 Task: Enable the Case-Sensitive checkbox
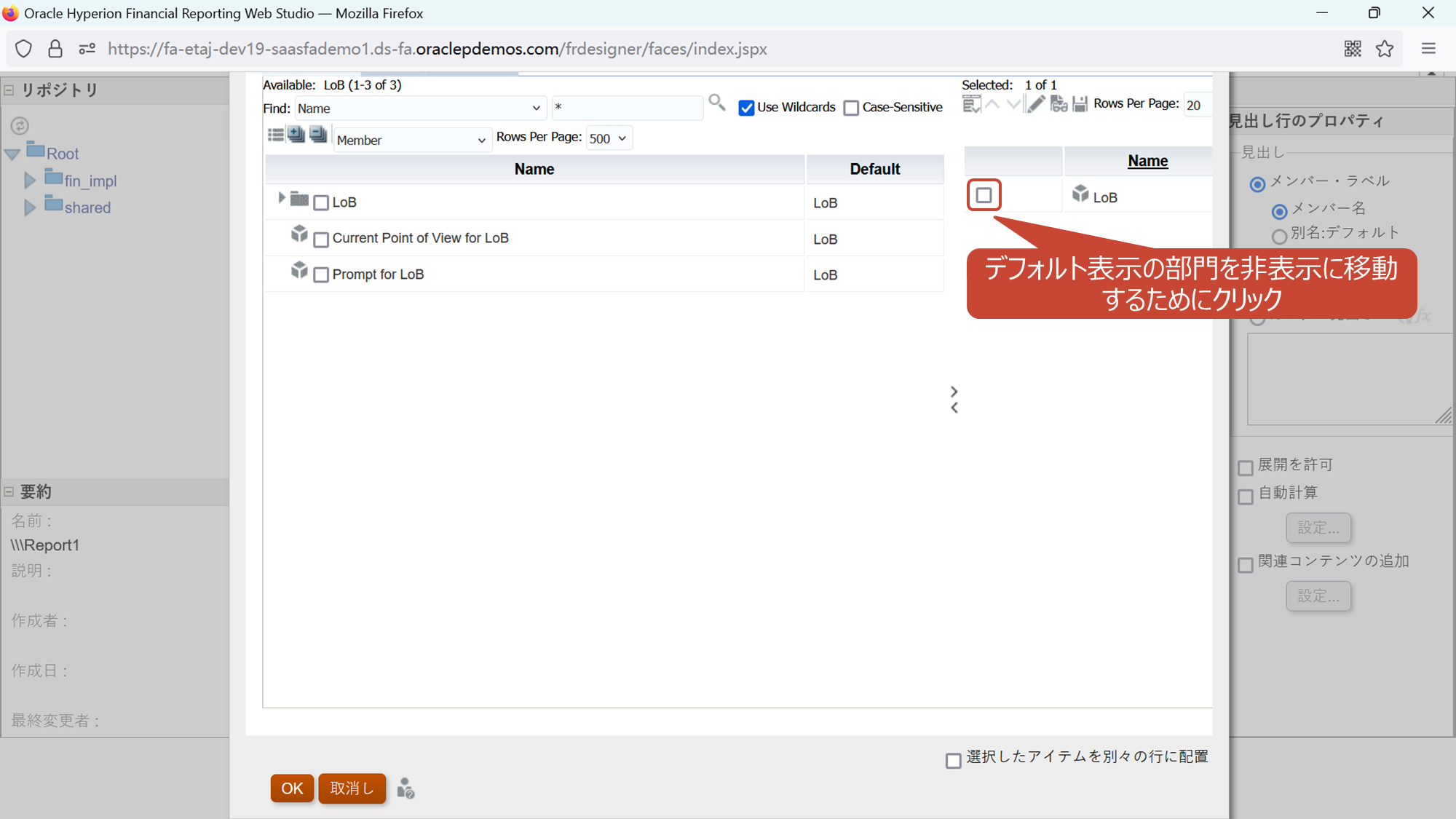(851, 108)
